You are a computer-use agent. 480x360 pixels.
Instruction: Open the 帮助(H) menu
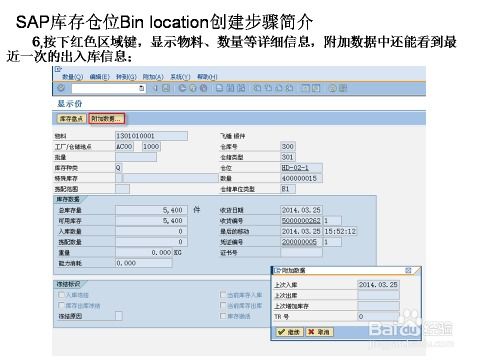(207, 77)
